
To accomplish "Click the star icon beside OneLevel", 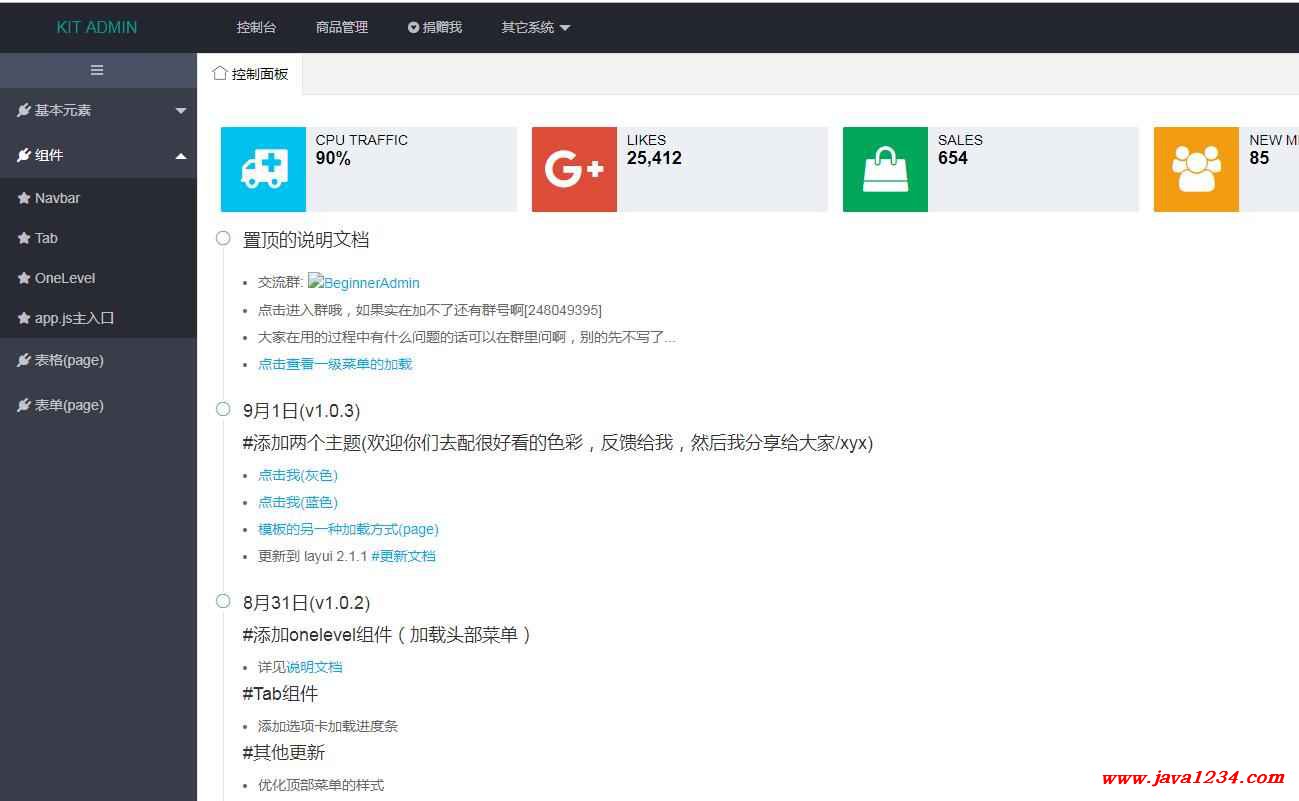I will point(24,278).
